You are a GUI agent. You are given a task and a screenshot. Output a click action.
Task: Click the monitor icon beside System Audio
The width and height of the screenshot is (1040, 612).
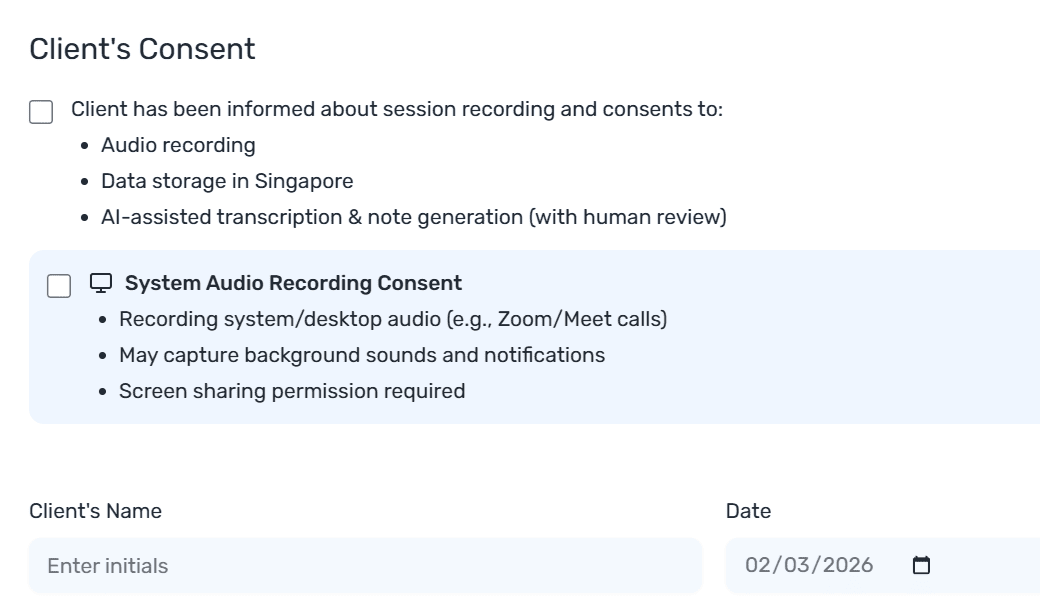tap(100, 283)
